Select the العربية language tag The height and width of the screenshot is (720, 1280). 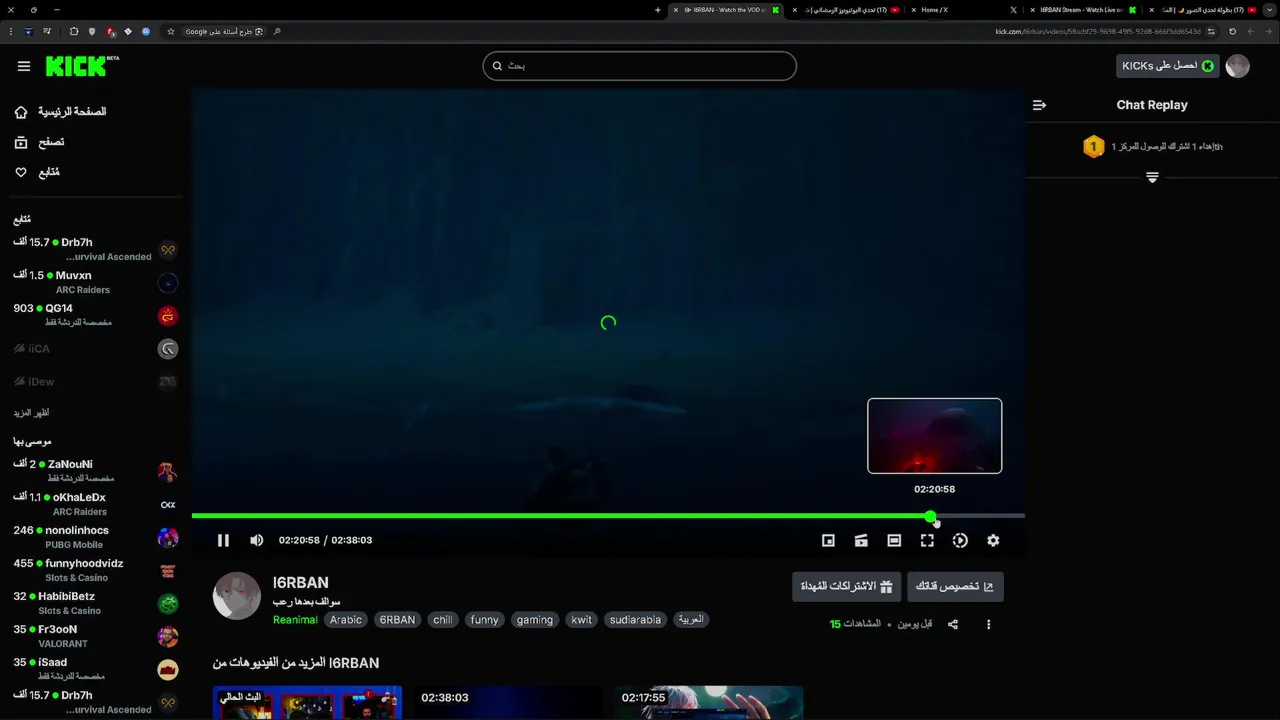(x=691, y=620)
